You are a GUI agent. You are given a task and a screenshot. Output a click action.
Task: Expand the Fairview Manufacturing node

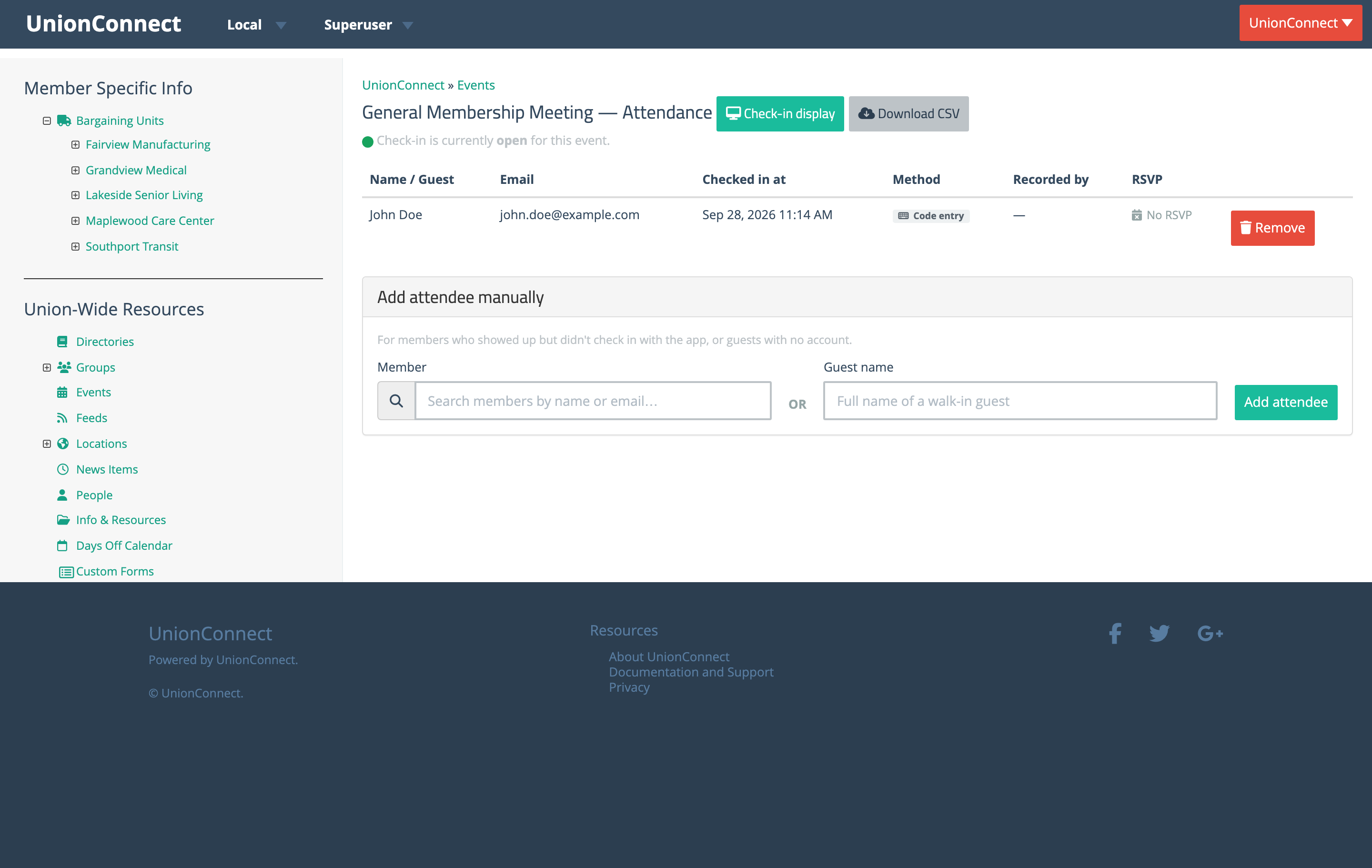tap(75, 145)
